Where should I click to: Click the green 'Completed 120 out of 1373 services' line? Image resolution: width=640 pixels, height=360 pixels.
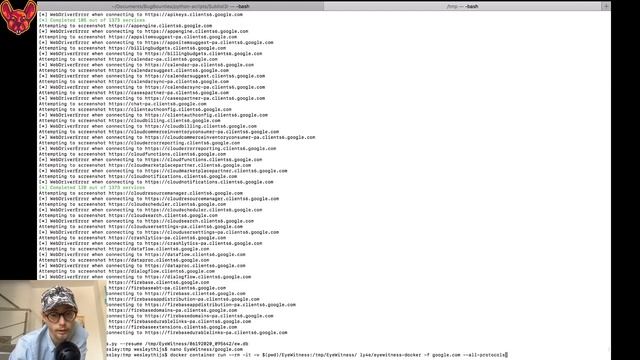point(92,187)
